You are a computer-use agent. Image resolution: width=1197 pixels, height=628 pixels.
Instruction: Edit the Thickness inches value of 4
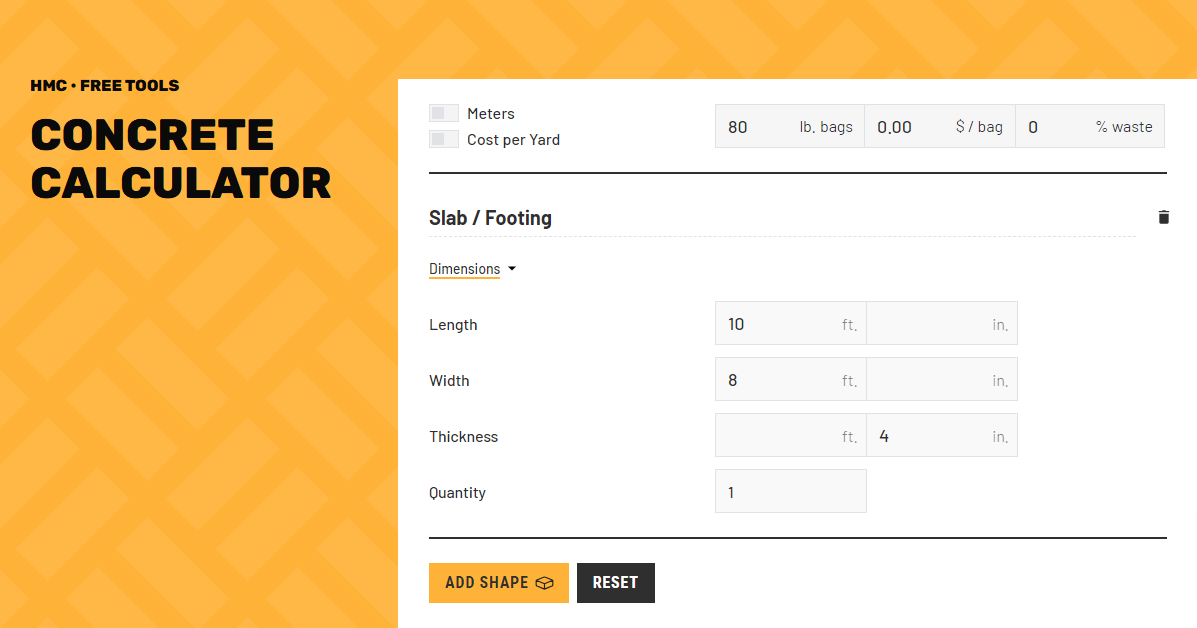(x=941, y=435)
